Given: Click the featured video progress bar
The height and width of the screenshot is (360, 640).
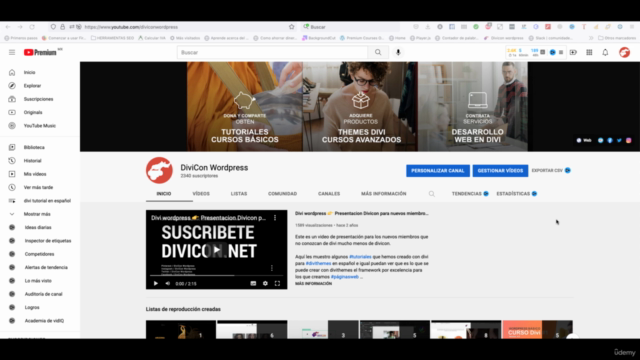Looking at the screenshot, I should 216,276.
